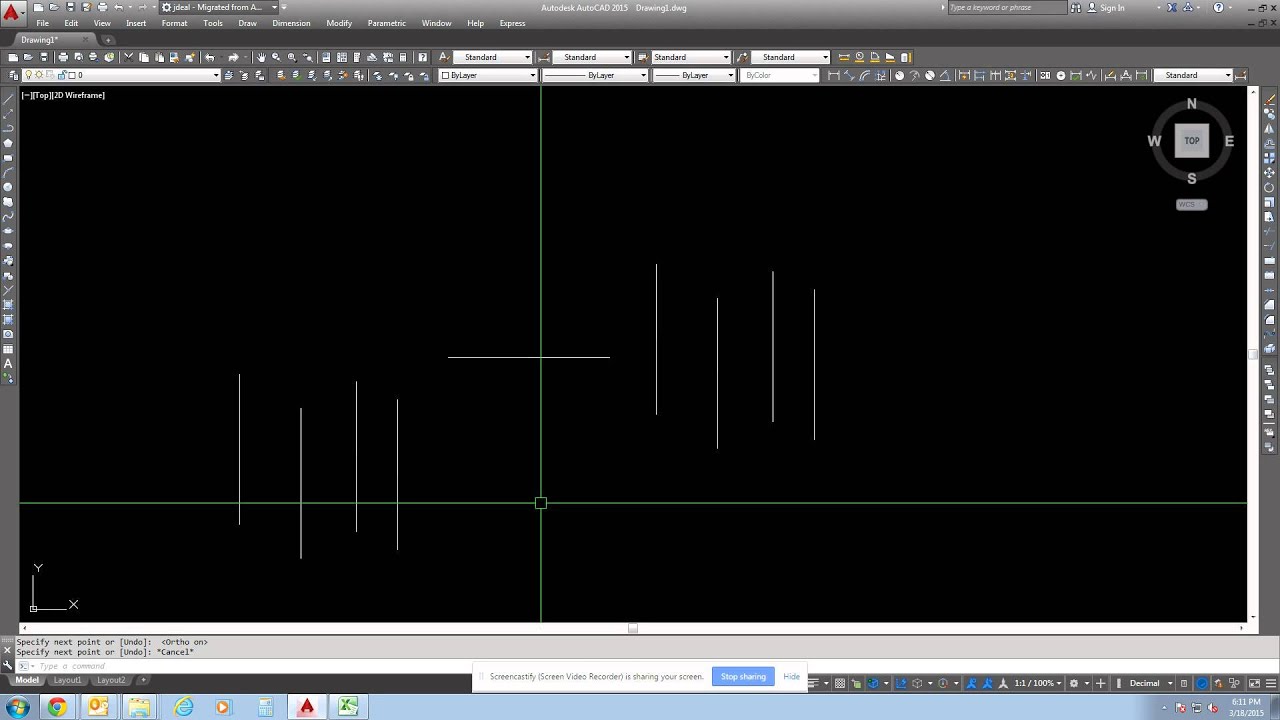Screen dimensions: 1280x720
Task: Click the Open folder icon in quick access toolbar
Action: (x=54, y=7)
